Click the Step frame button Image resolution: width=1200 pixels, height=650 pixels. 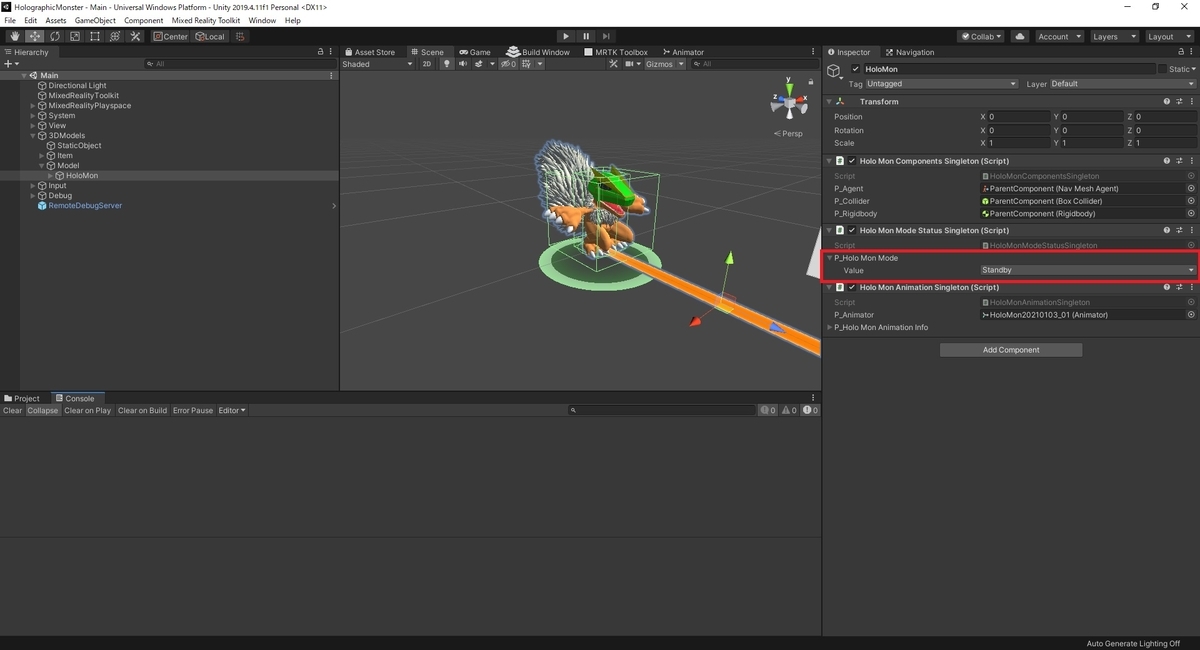coord(606,36)
